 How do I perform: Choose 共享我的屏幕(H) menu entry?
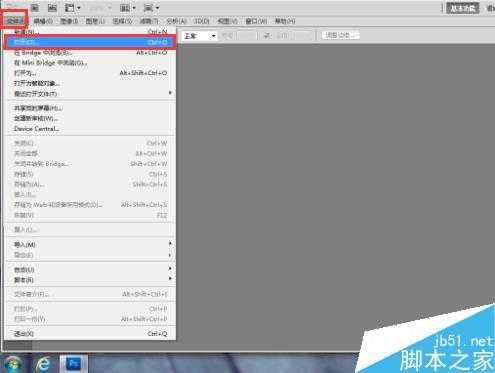coord(90,108)
